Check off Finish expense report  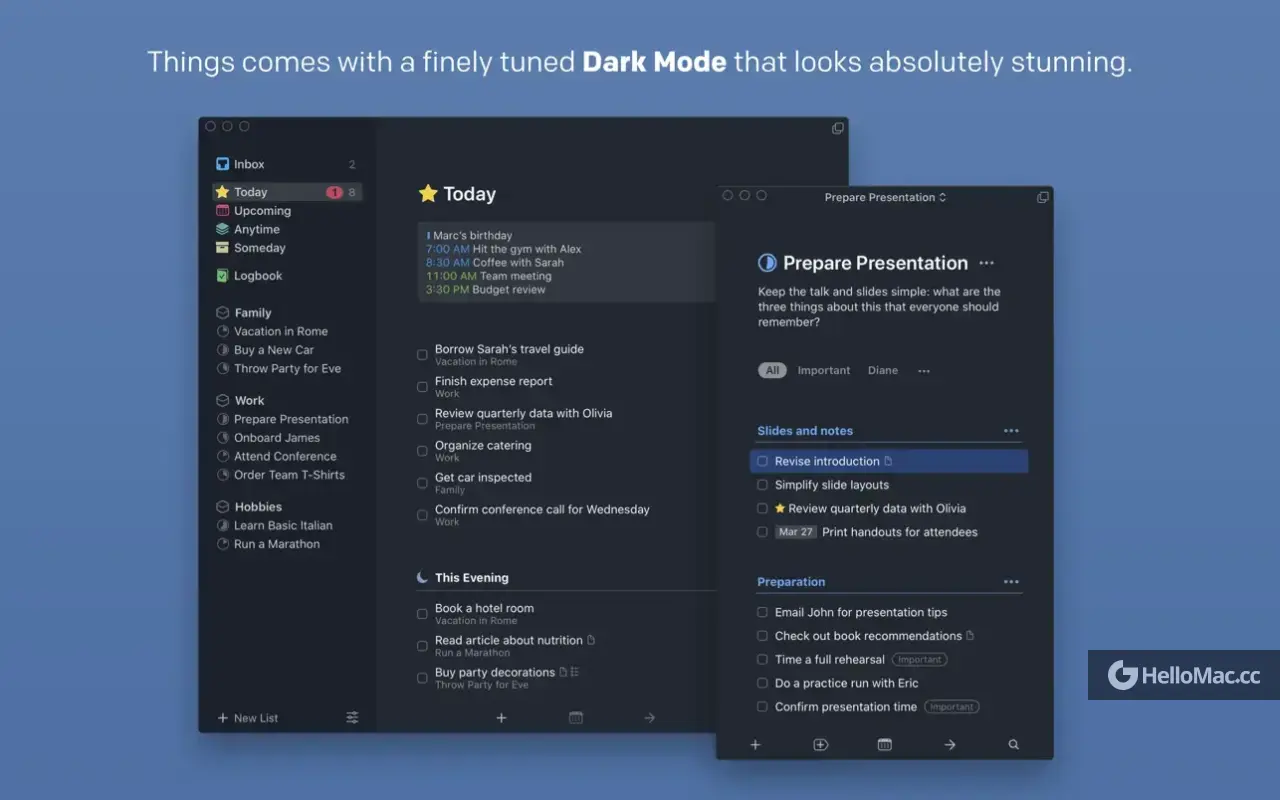422,387
